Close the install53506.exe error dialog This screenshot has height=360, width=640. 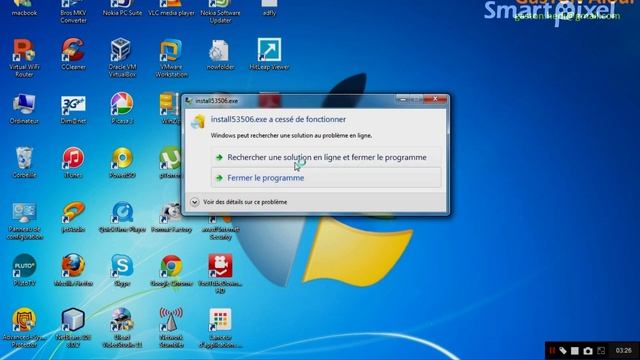click(435, 99)
